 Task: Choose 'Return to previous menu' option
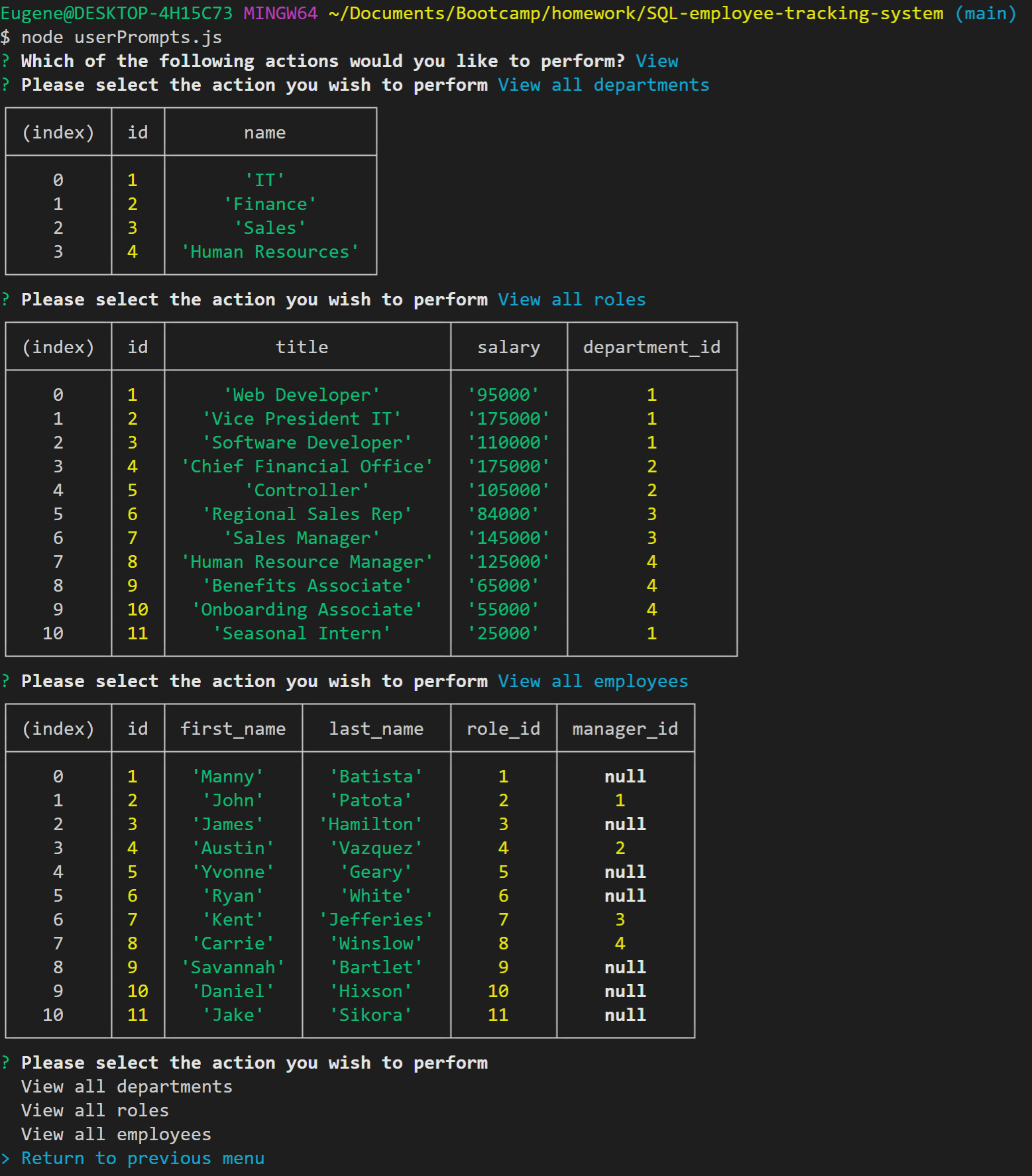pos(143,1158)
